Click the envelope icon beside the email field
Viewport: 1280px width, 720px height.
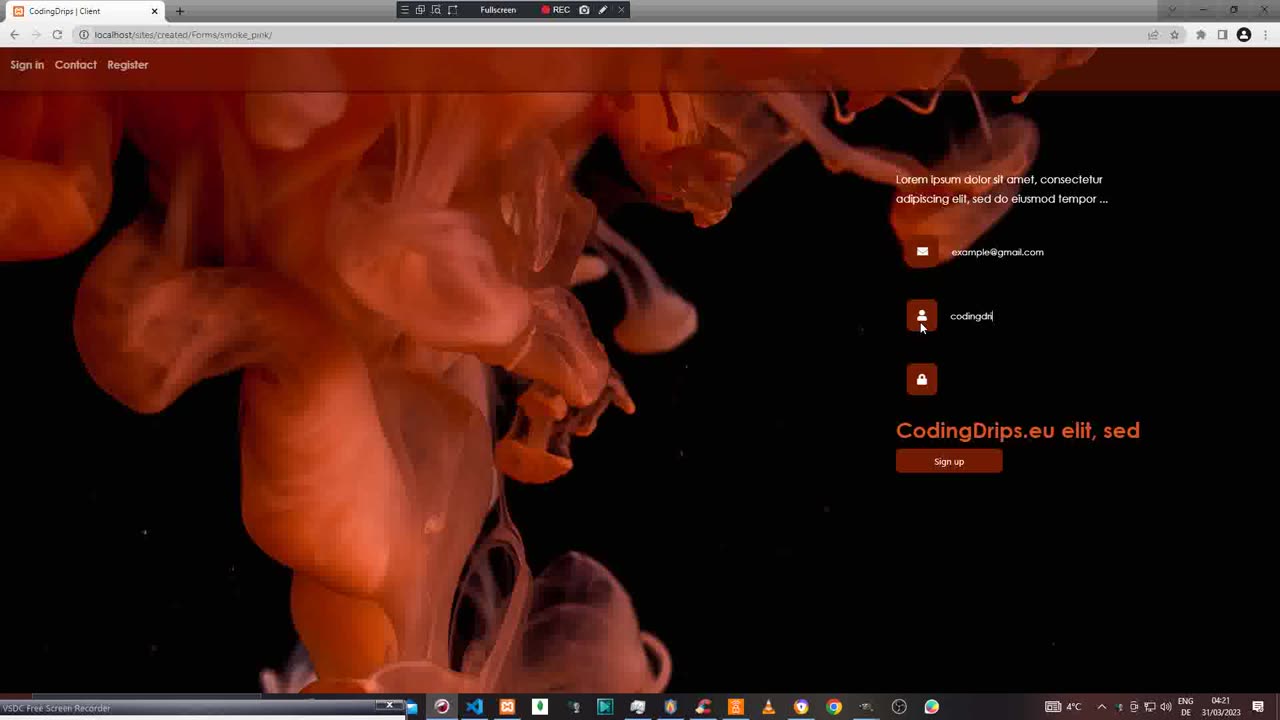(x=922, y=252)
